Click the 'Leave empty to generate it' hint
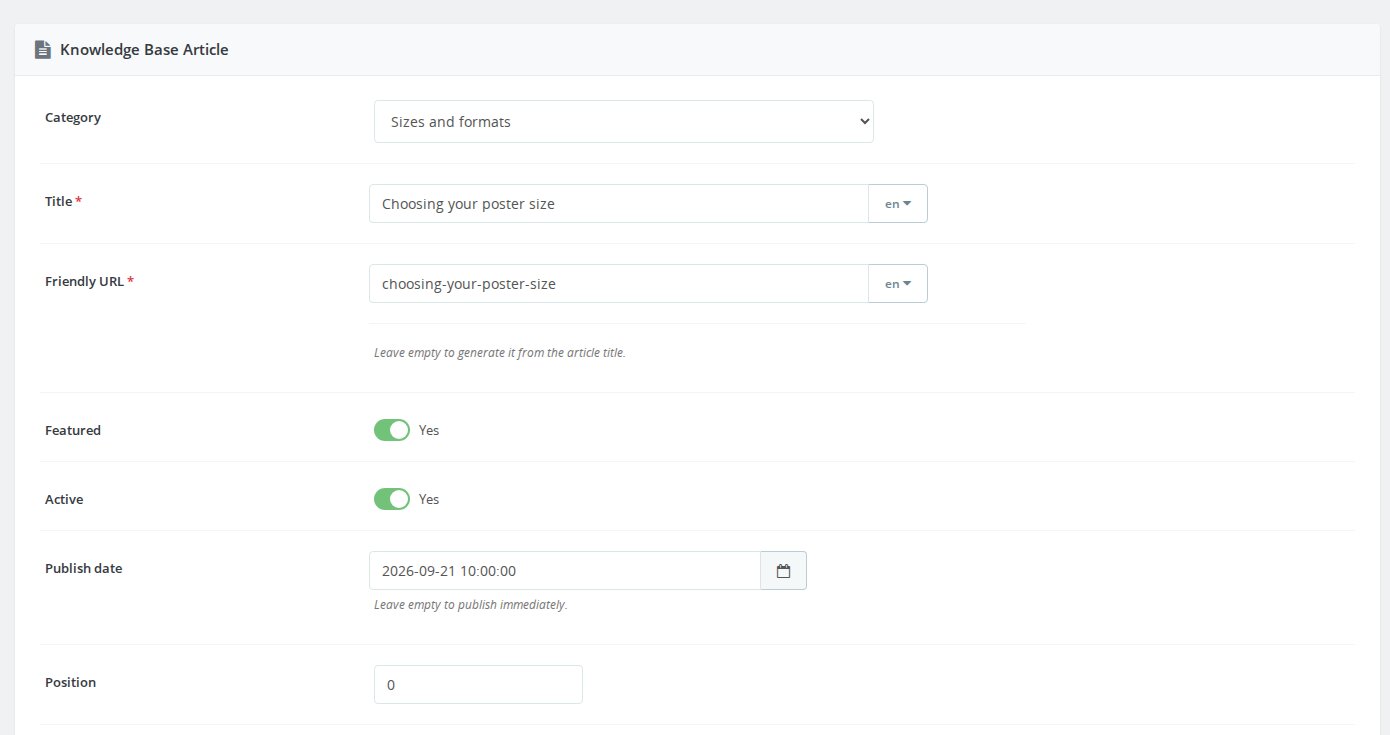 [x=500, y=353]
